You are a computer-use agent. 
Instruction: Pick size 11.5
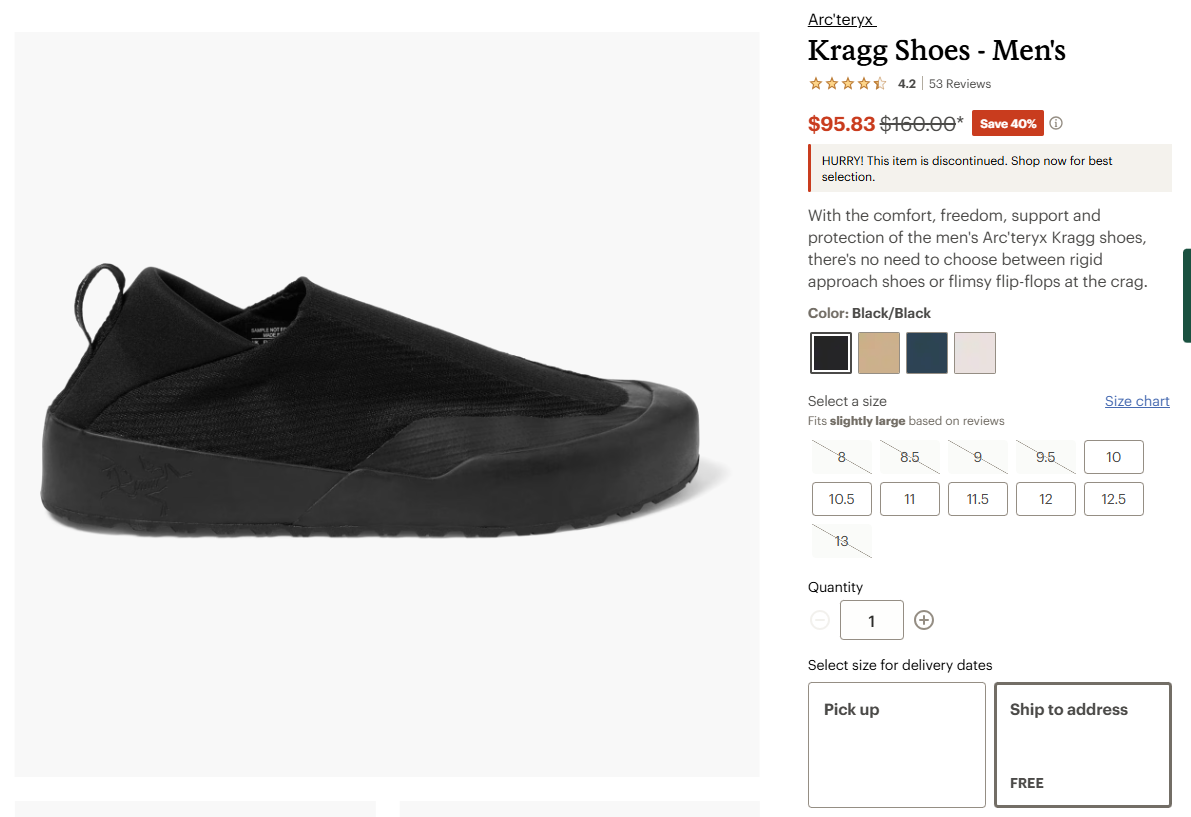click(977, 499)
